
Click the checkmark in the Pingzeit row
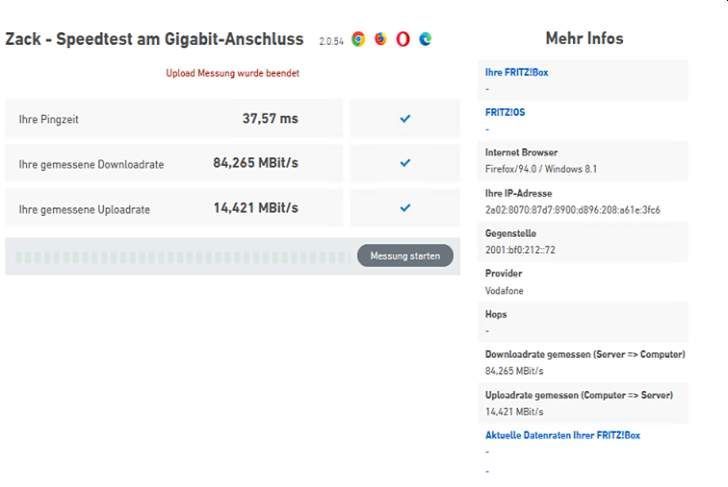[x=405, y=119]
